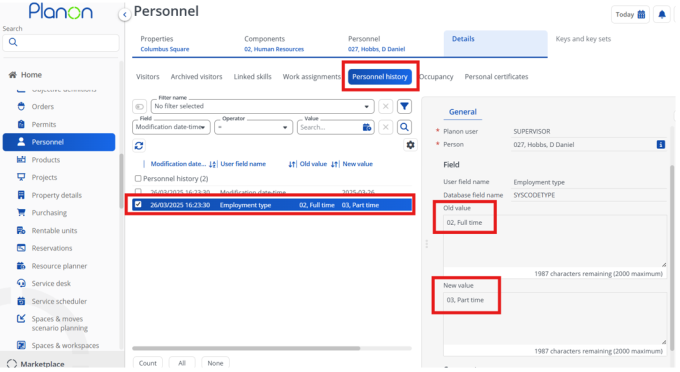Viewport: 680px width, 372px height.
Task: Click the sidebar search input field
Action: click(x=61, y=42)
